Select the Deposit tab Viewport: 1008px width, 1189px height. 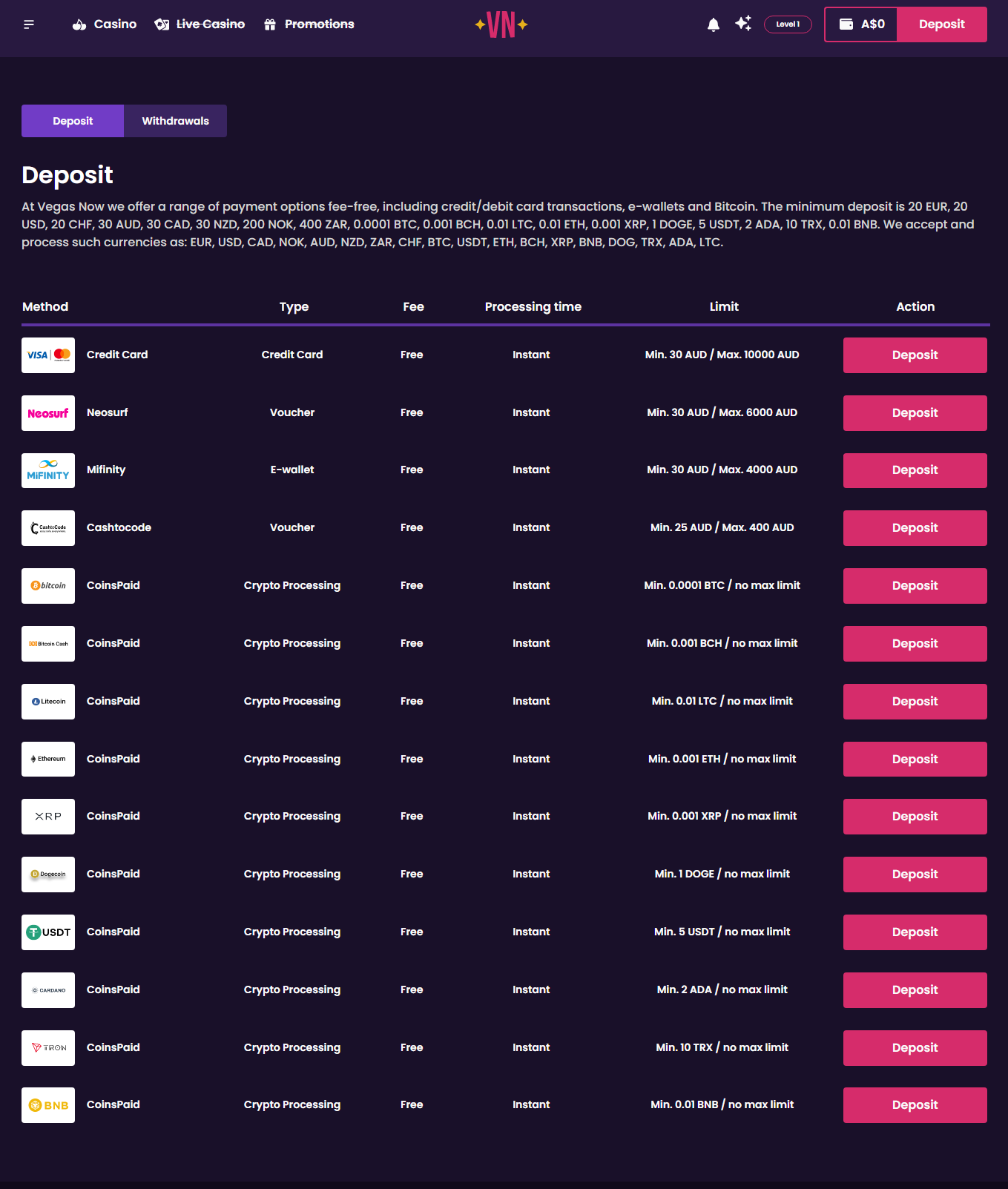73,121
